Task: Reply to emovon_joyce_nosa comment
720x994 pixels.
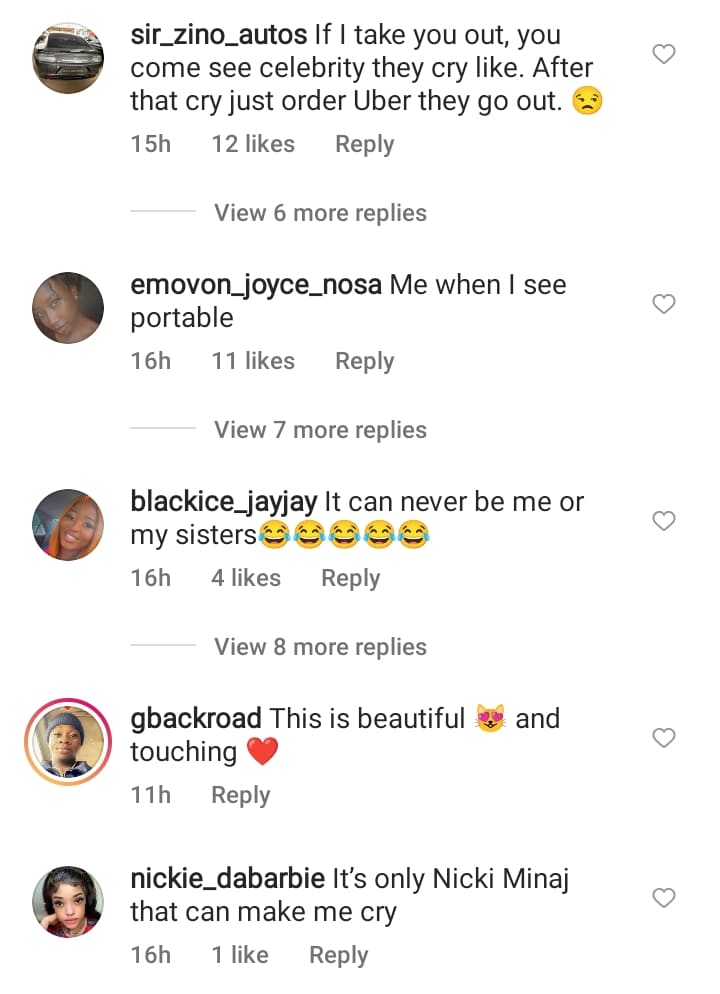Action: [x=364, y=361]
